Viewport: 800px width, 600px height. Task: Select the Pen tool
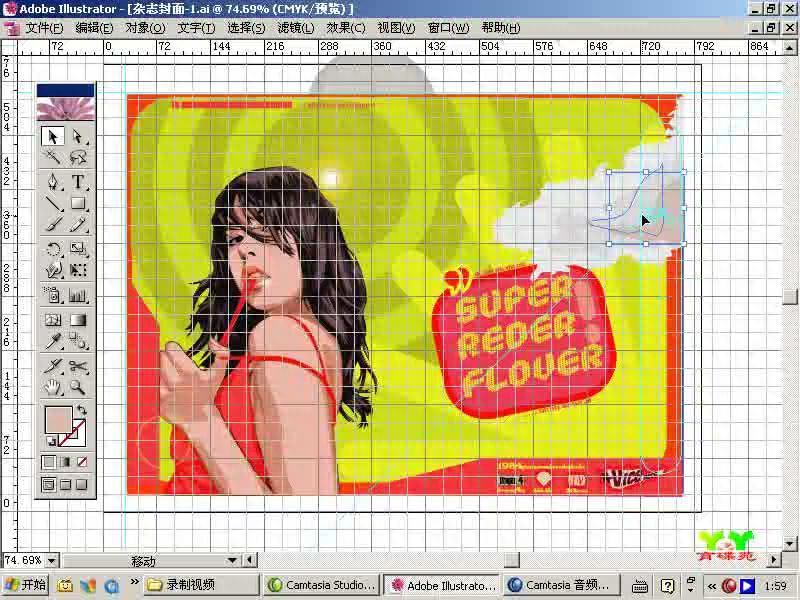53,182
